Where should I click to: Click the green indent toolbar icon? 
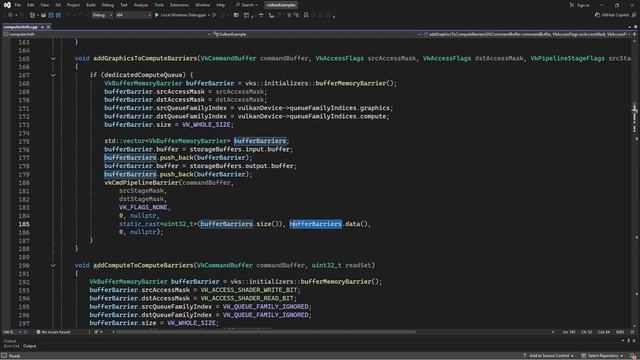pos(289,15)
